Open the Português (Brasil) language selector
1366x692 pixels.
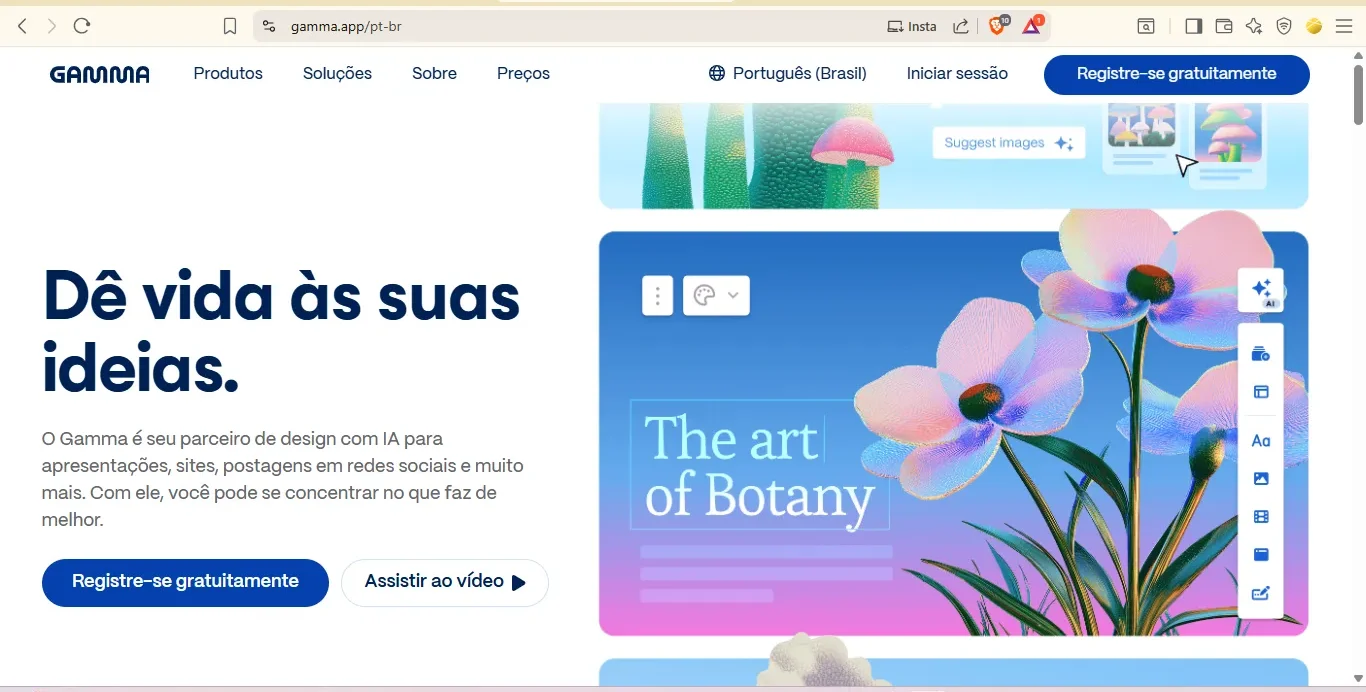pyautogui.click(x=787, y=73)
